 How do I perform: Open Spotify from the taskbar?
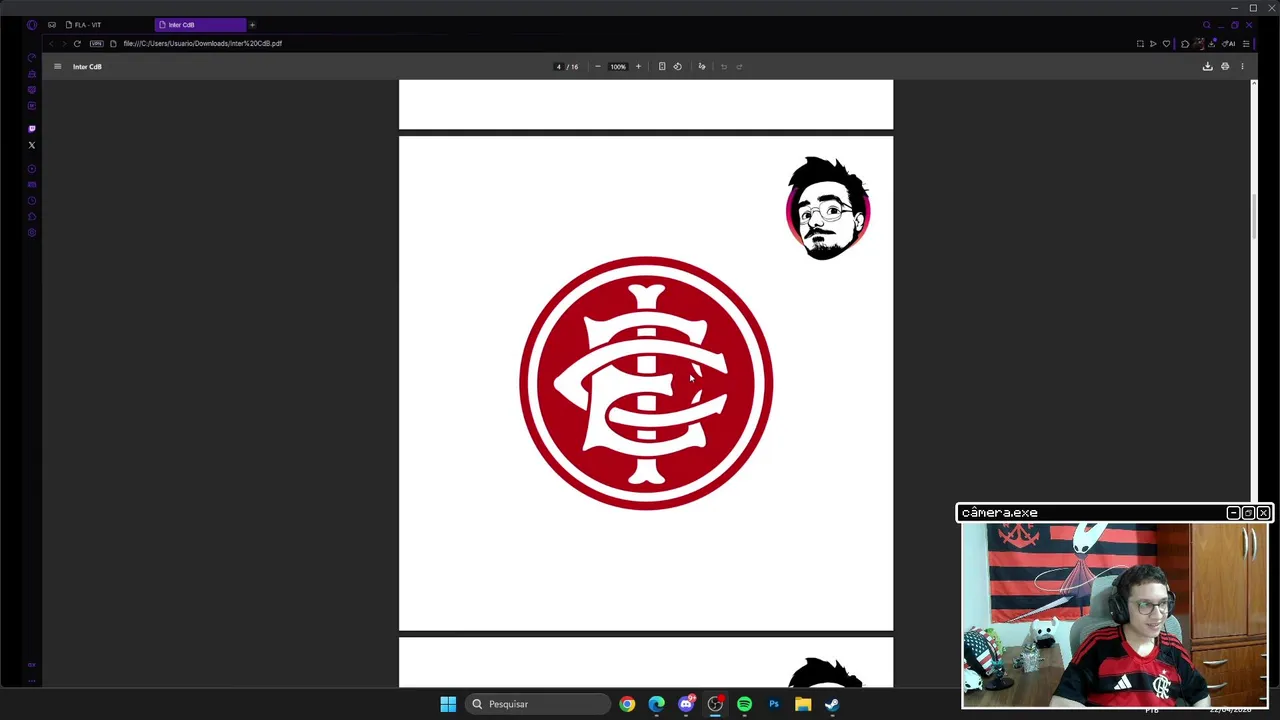coord(744,704)
